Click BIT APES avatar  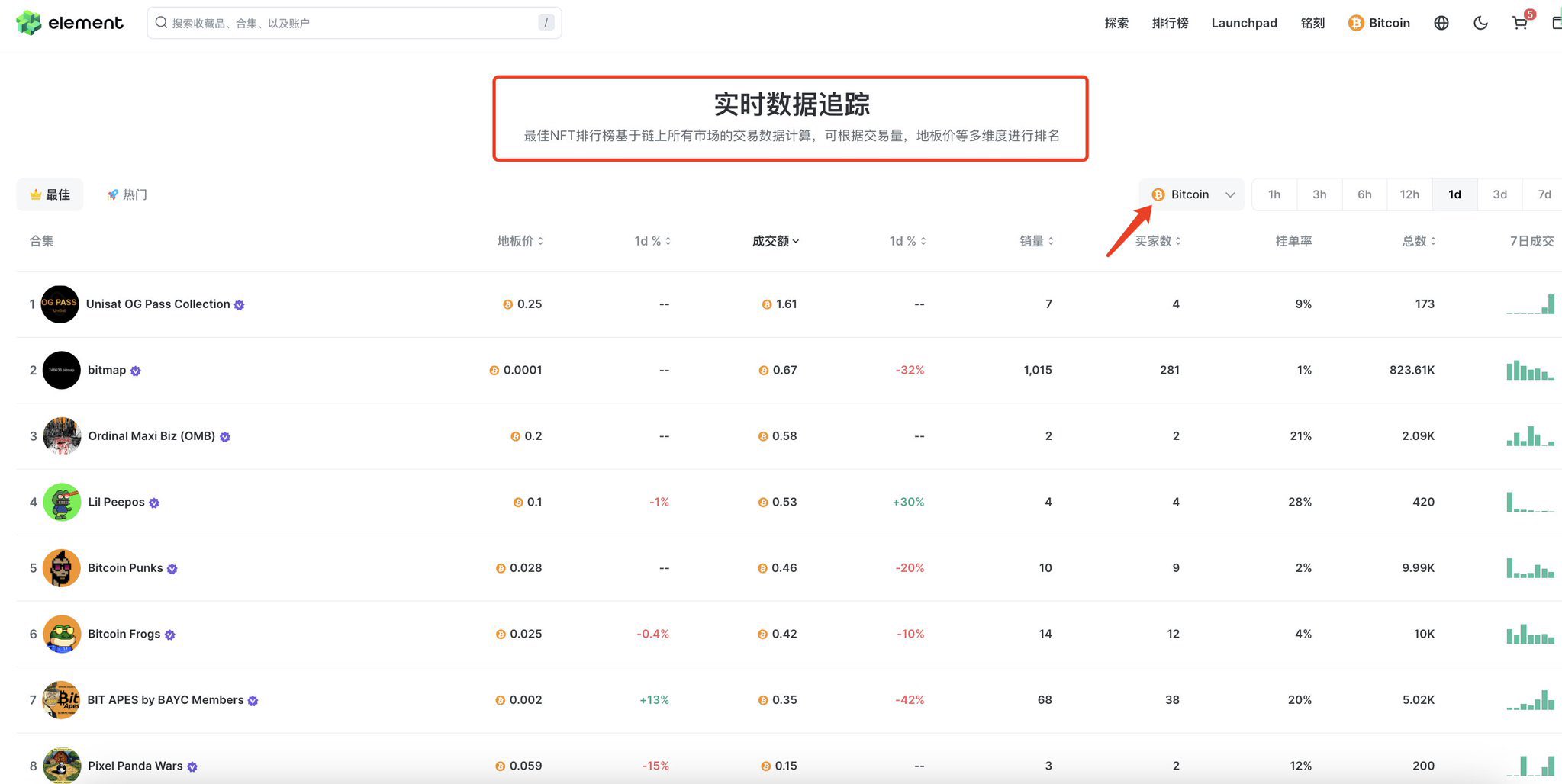pos(62,700)
